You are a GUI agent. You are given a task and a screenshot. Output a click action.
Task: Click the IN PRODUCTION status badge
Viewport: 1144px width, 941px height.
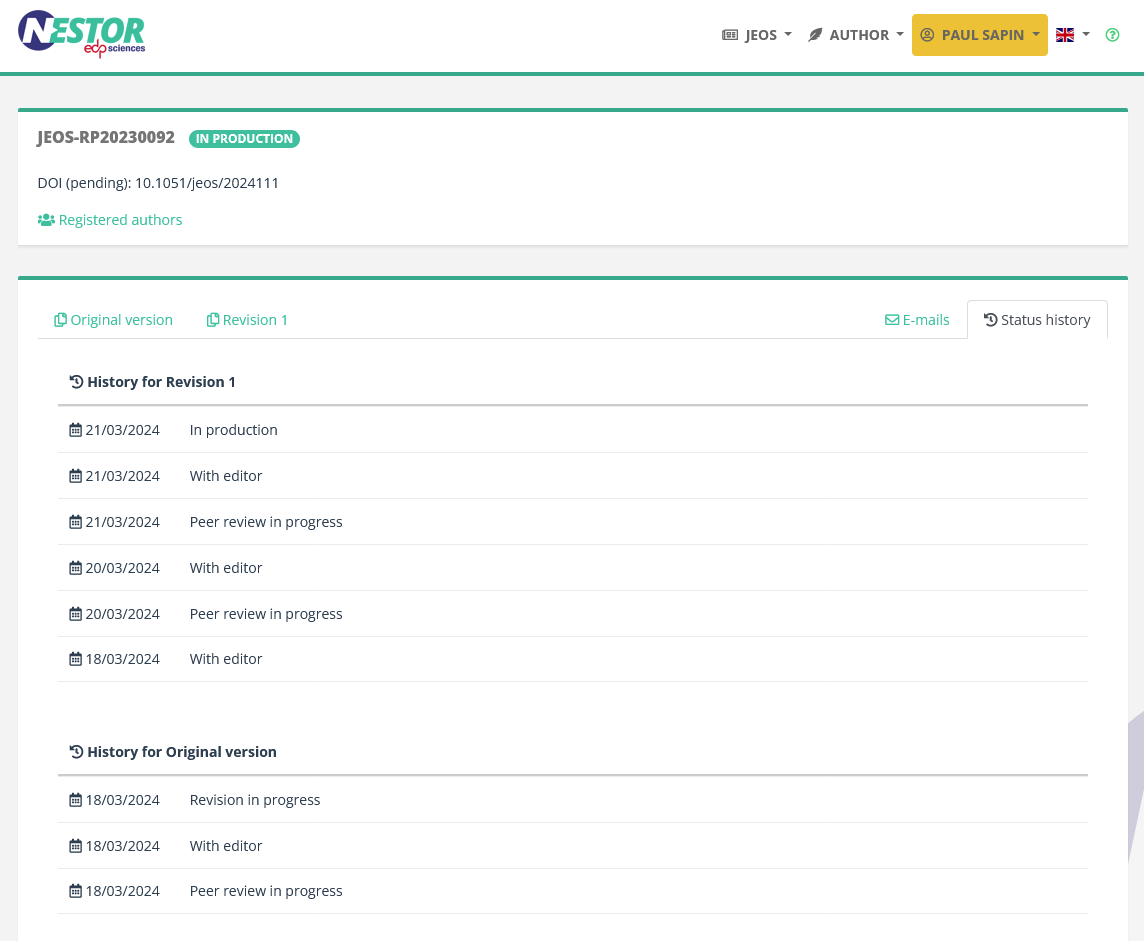244,139
